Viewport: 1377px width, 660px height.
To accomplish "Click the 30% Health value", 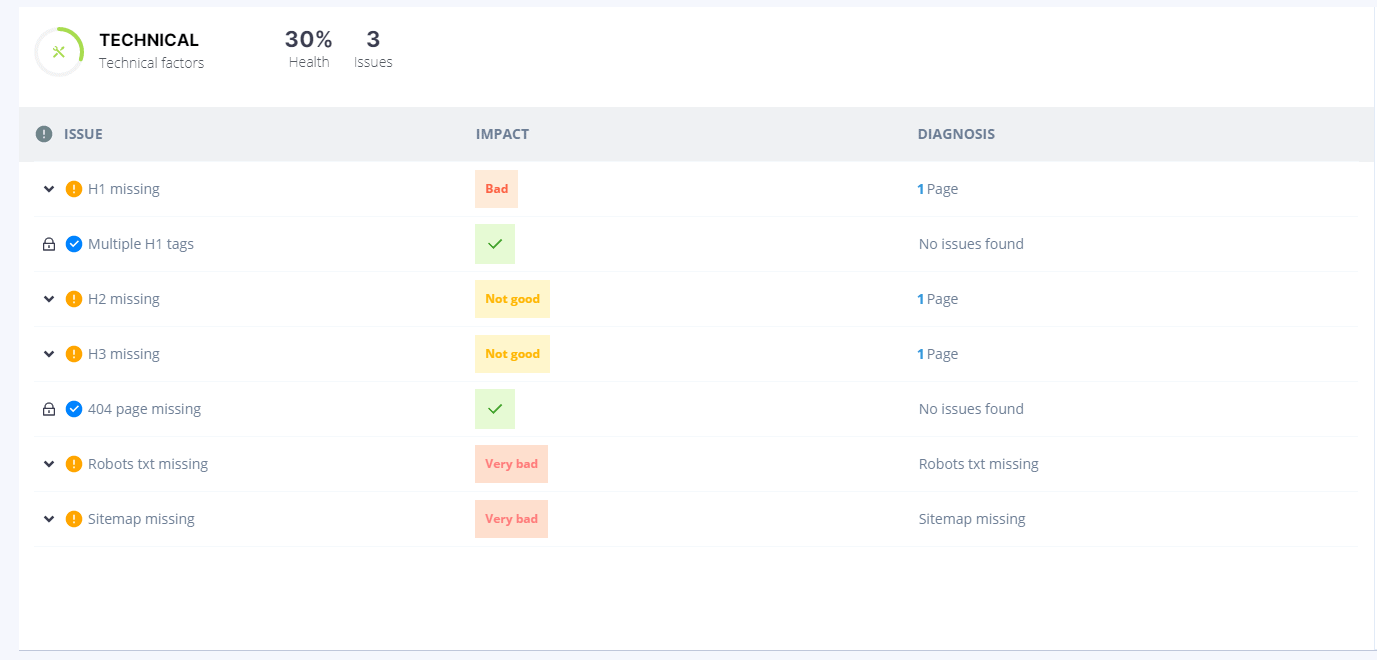I will (309, 40).
